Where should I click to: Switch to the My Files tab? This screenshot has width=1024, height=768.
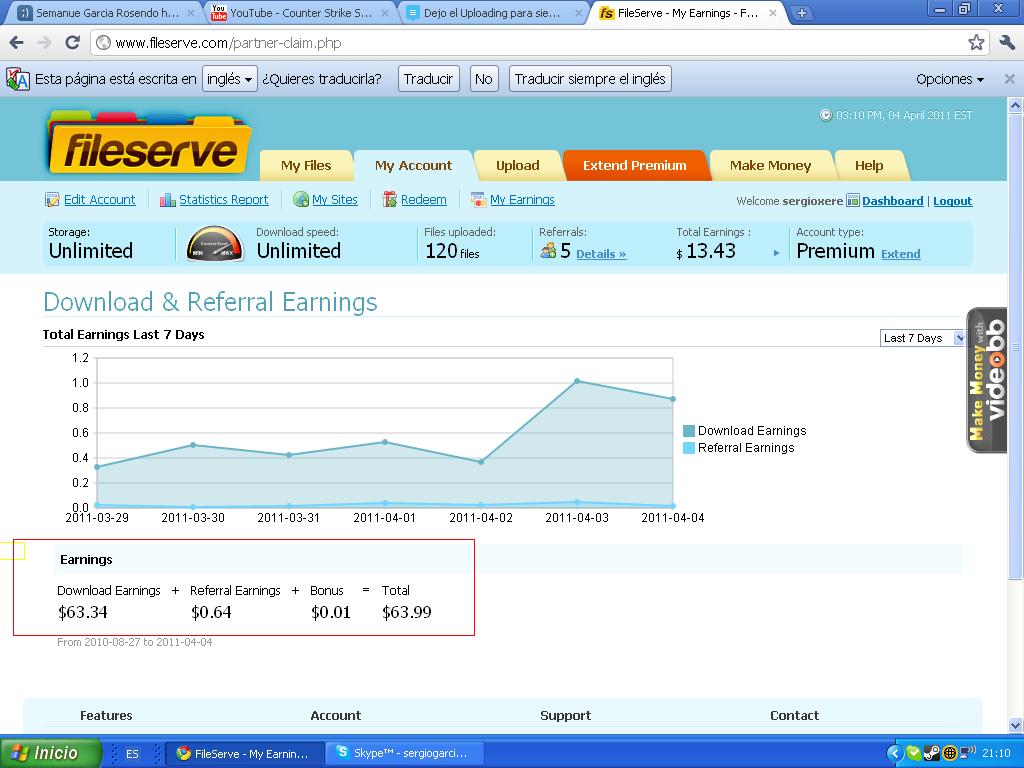coord(306,166)
